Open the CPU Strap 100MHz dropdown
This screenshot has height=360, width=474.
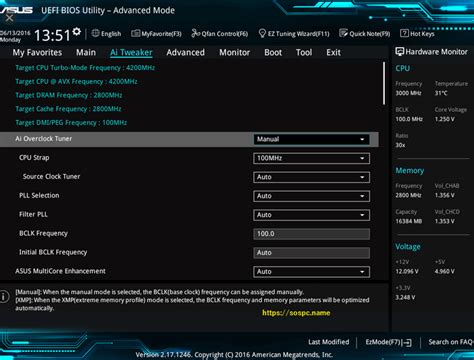(x=311, y=158)
